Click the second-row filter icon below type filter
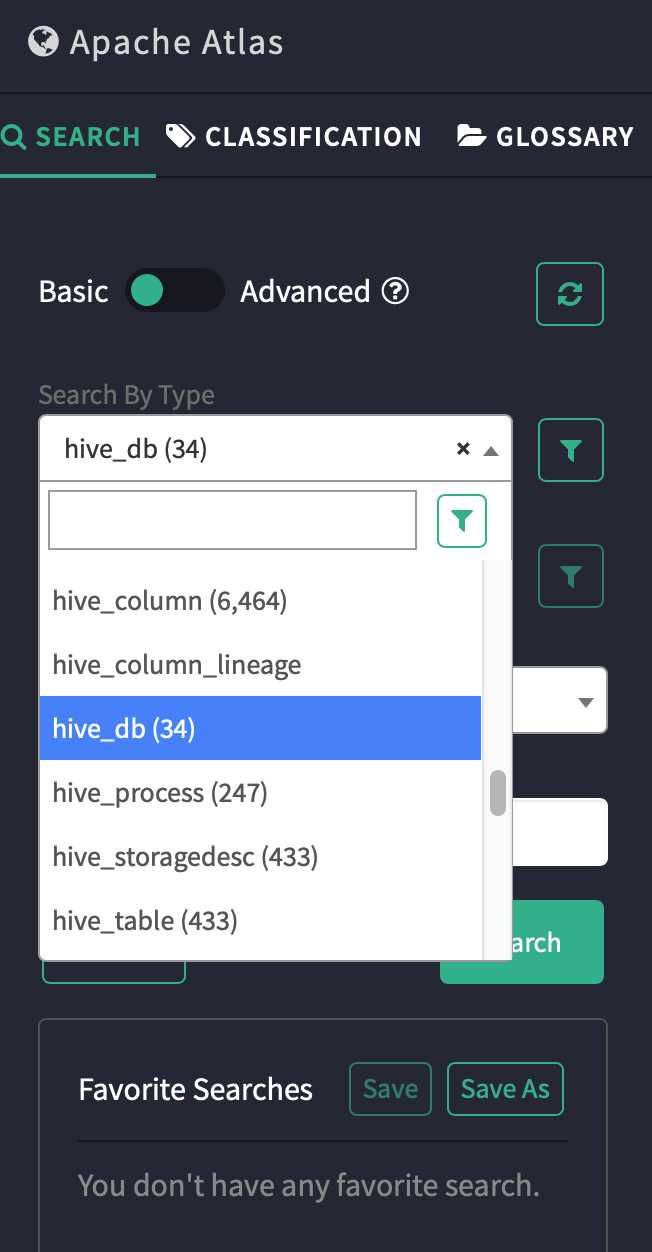The image size is (652, 1252). 570,576
